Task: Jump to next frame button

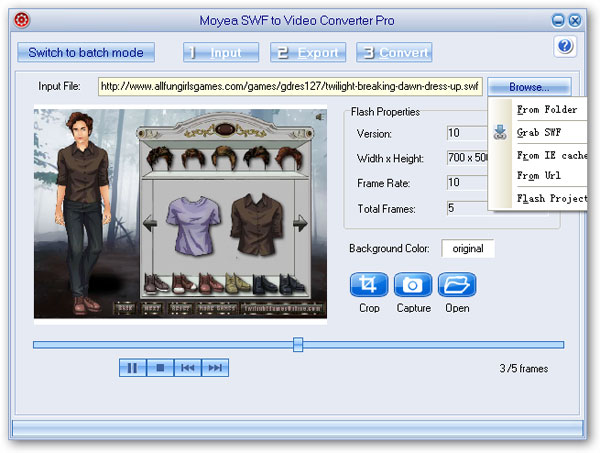Action: pyautogui.click(x=215, y=368)
